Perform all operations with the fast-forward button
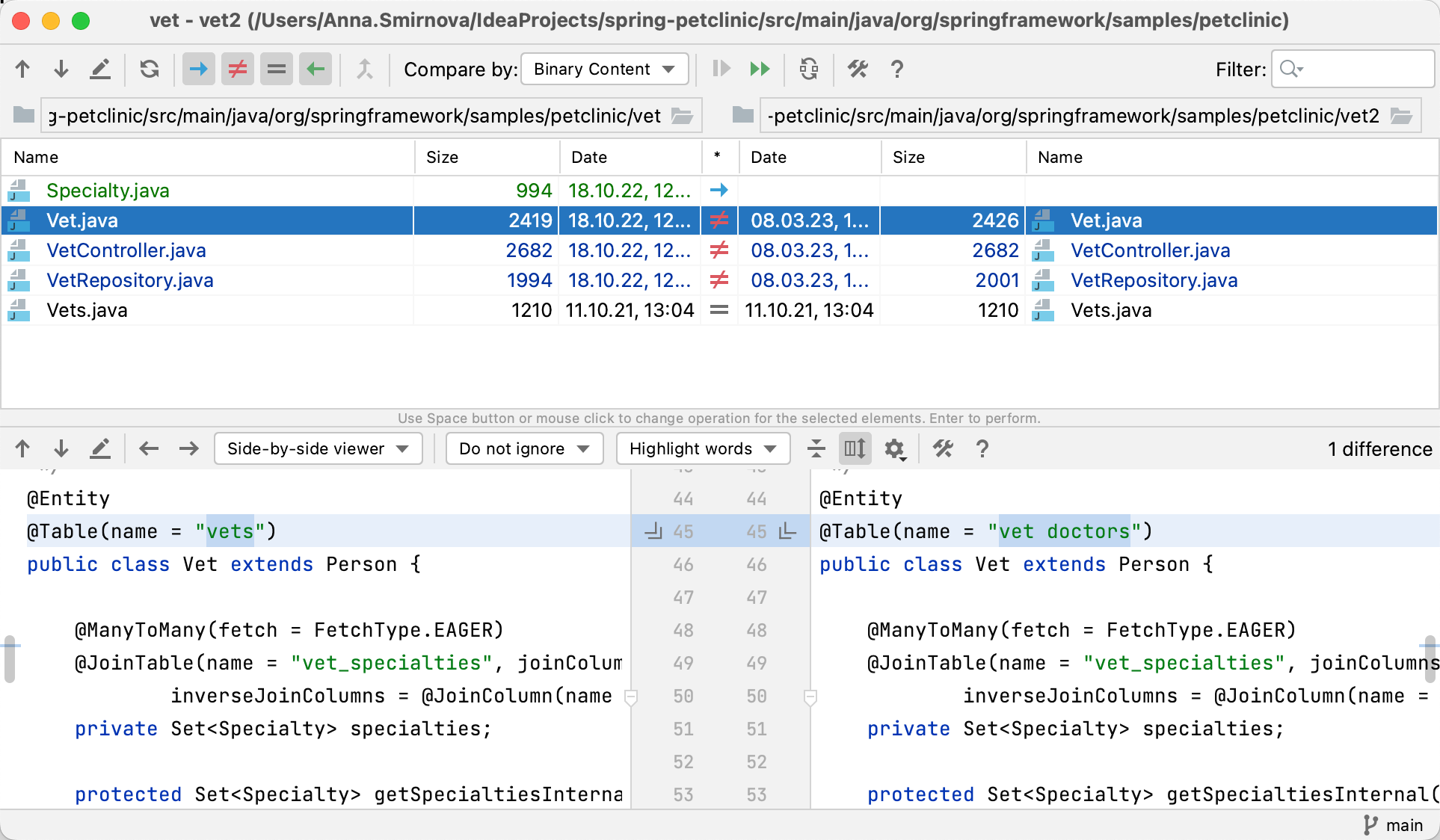1440x840 pixels. pyautogui.click(x=760, y=69)
